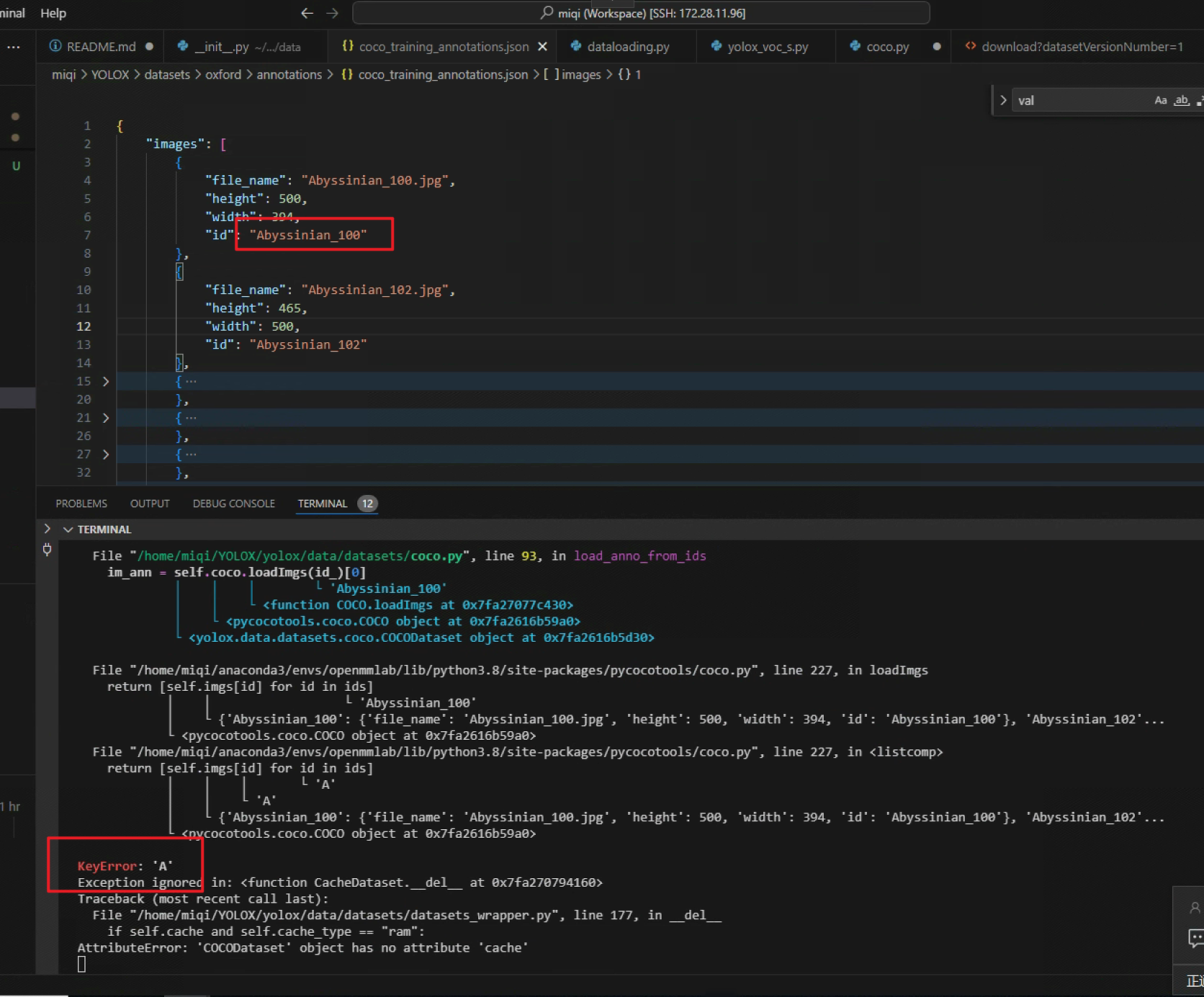
Task: Click the oxford breadcrumb segment
Action: coord(223,74)
